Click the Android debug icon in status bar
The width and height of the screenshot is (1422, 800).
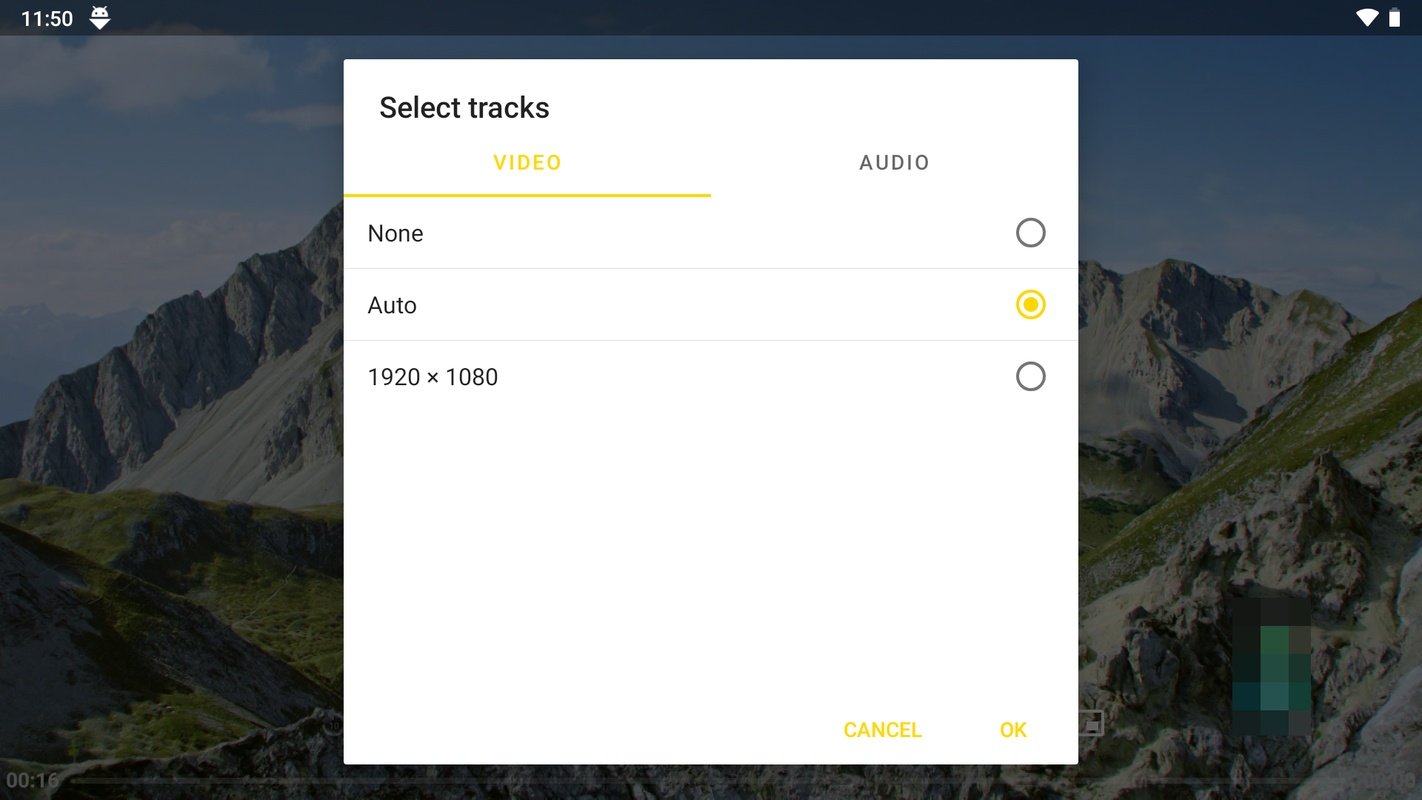pos(100,18)
